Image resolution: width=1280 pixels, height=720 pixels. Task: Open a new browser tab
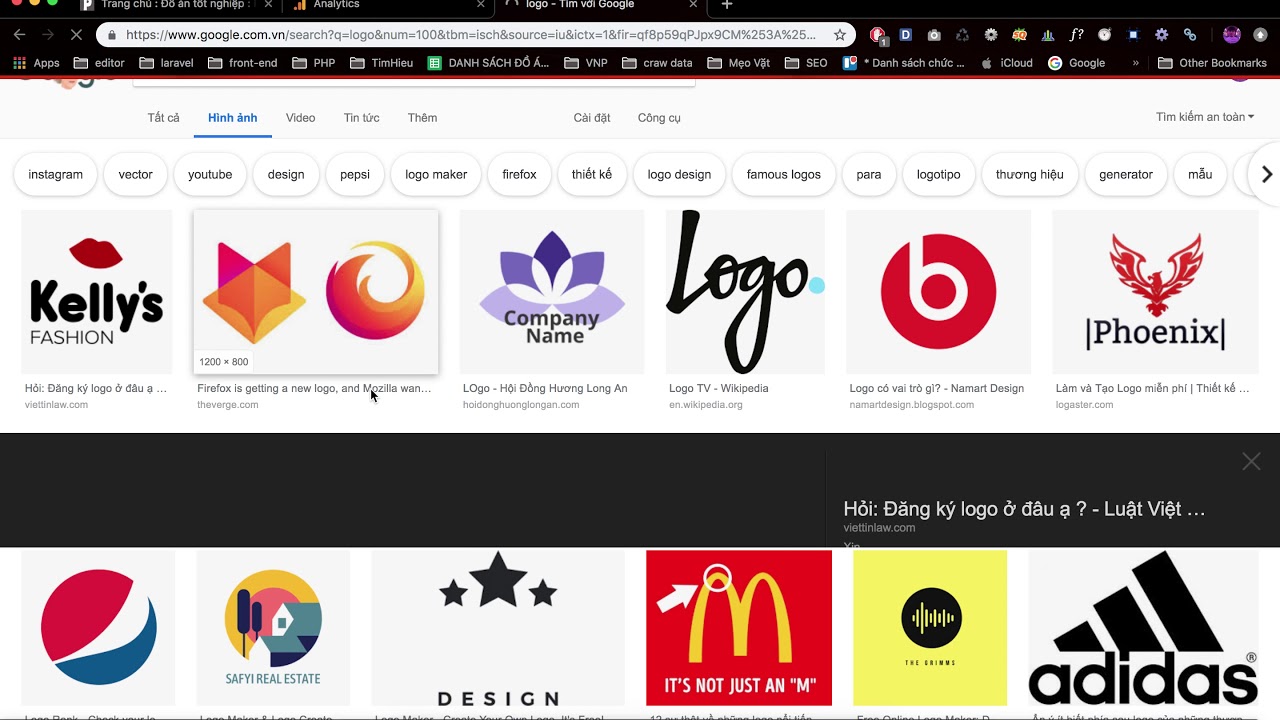727,5
